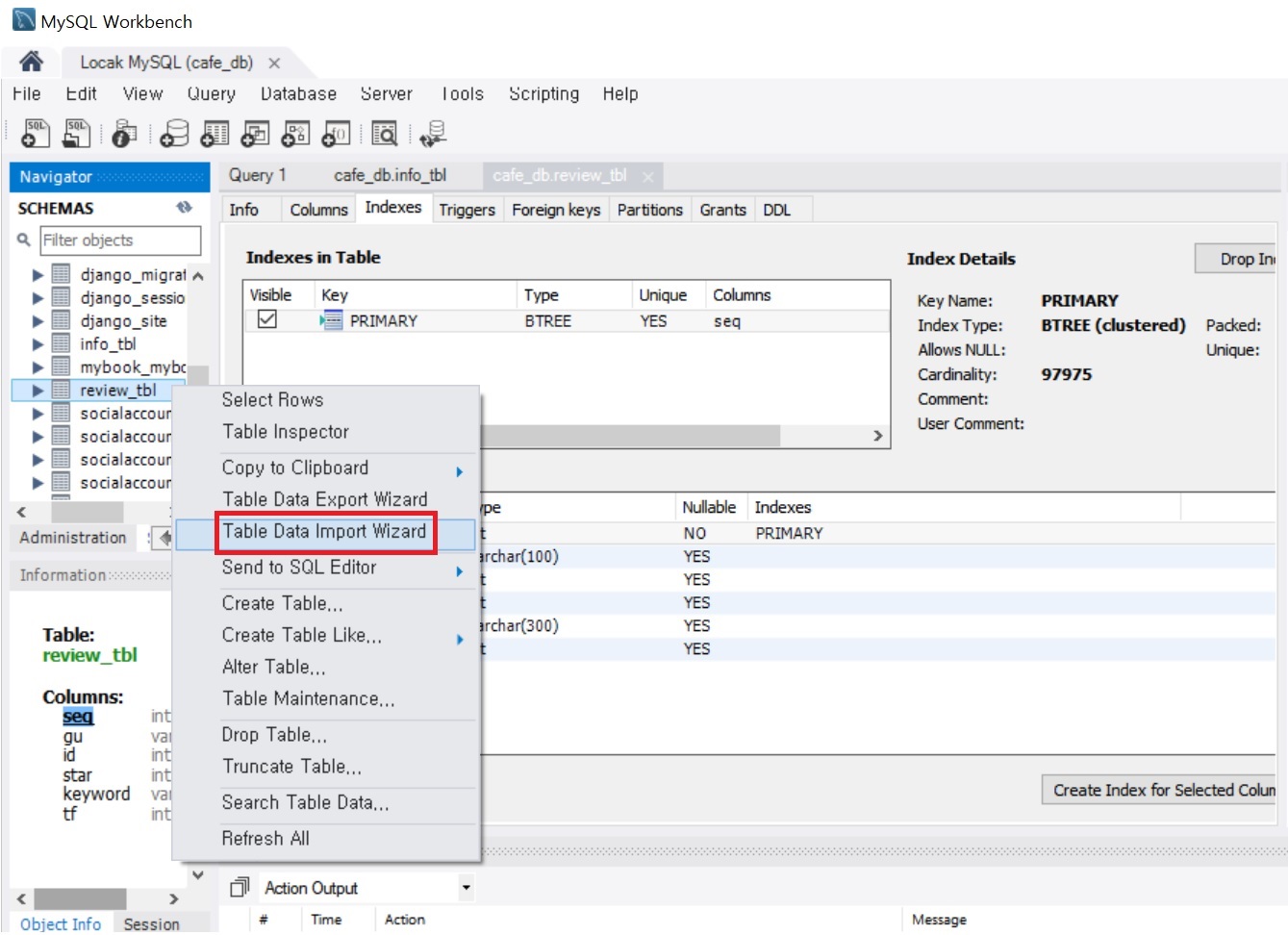
Task: Close the Locak MySQL (cafe_db) connection tab
Action: 274,63
